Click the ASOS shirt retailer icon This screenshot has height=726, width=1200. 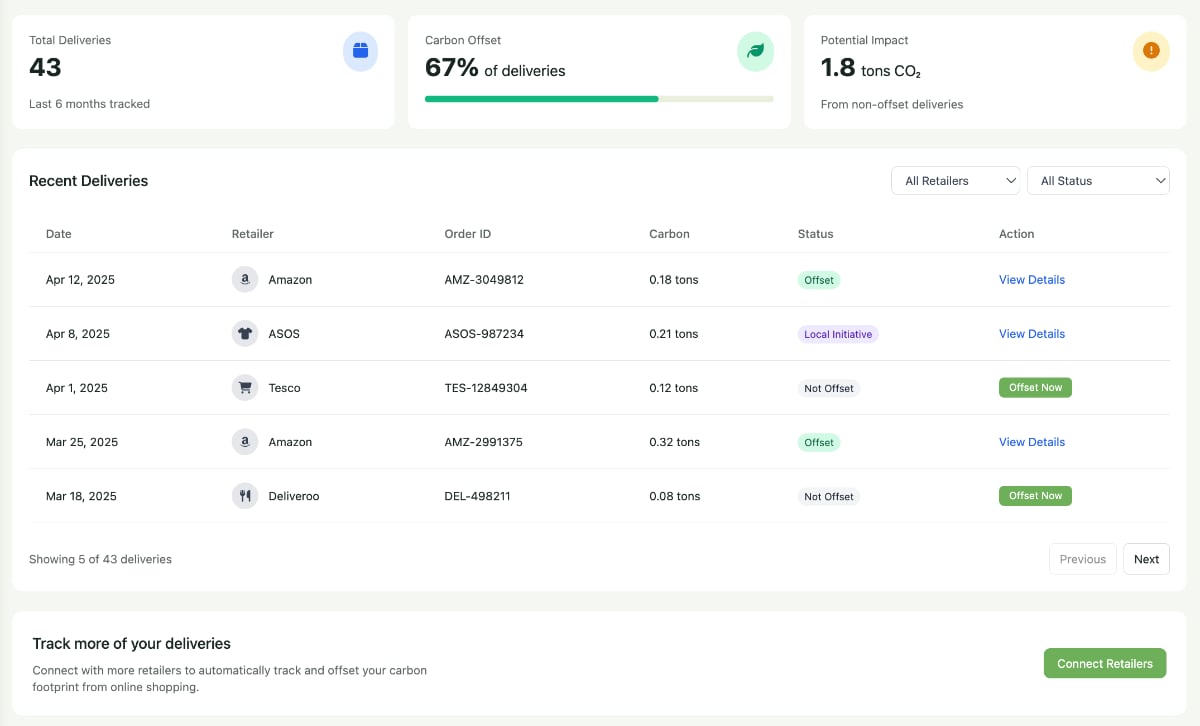(x=245, y=333)
